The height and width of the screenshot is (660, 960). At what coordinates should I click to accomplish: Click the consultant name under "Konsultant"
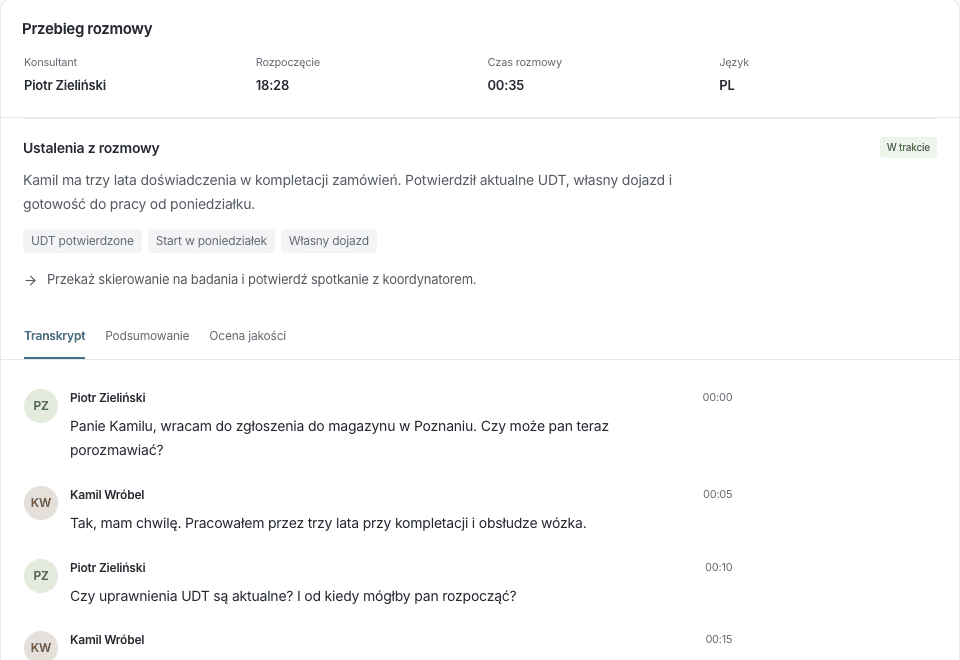[65, 85]
